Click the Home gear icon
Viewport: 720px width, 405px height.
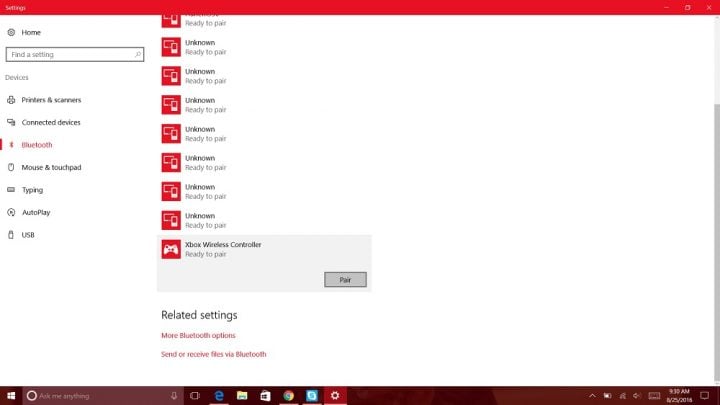[11, 32]
